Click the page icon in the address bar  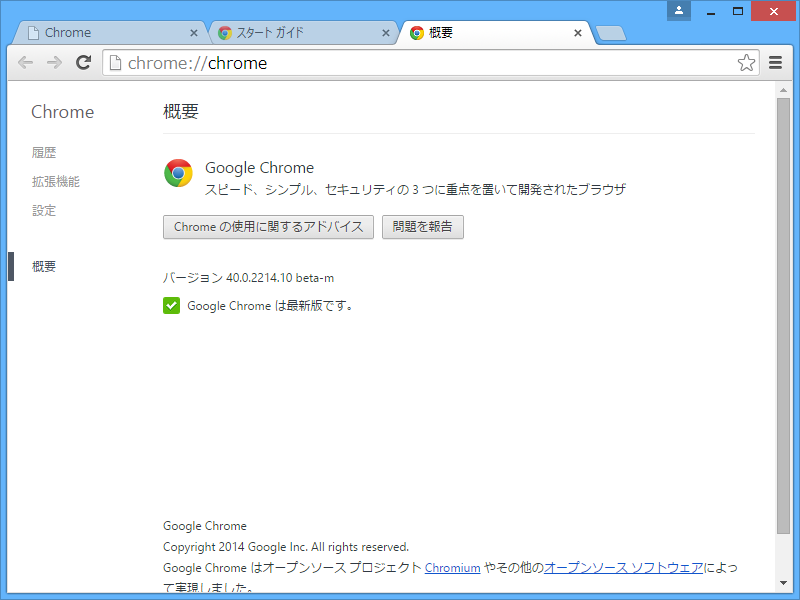coord(115,62)
